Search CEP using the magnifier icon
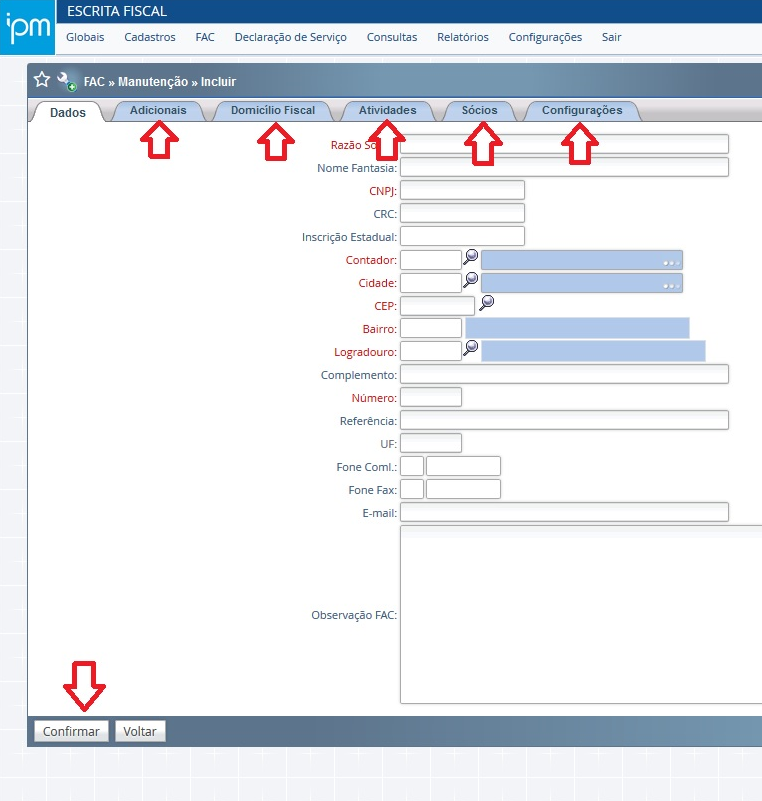 click(487, 302)
